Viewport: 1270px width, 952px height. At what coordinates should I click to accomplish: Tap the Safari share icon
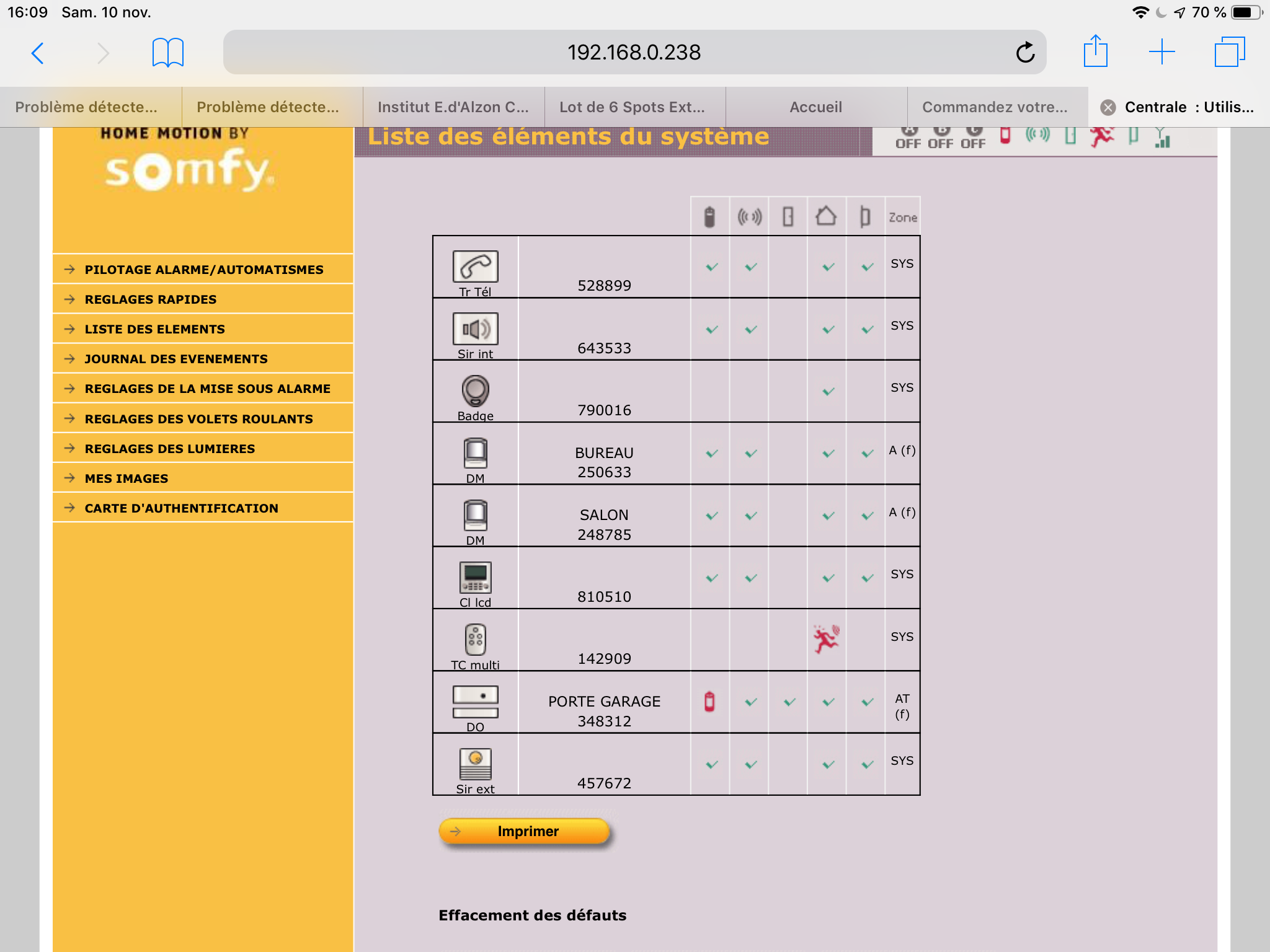pyautogui.click(x=1095, y=51)
